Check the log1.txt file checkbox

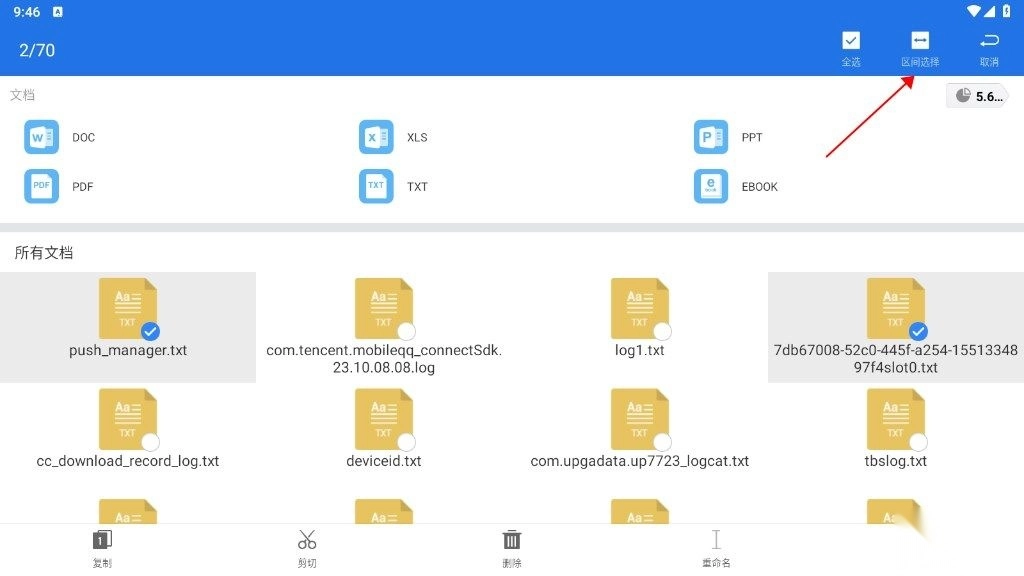pyautogui.click(x=662, y=331)
